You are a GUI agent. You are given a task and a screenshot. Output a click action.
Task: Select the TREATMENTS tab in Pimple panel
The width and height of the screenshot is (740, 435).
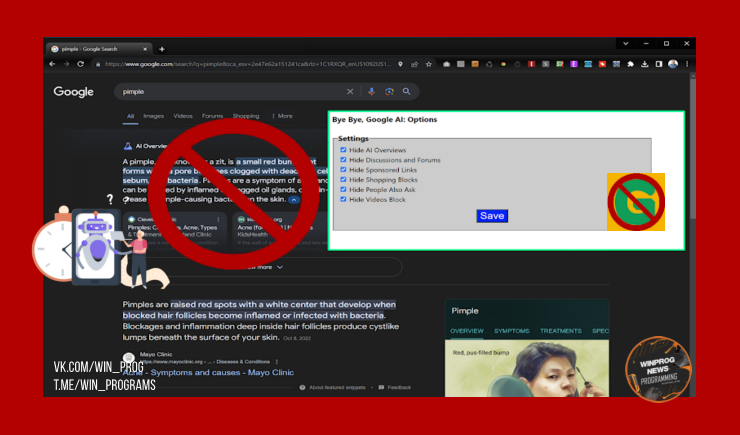[x=561, y=331]
